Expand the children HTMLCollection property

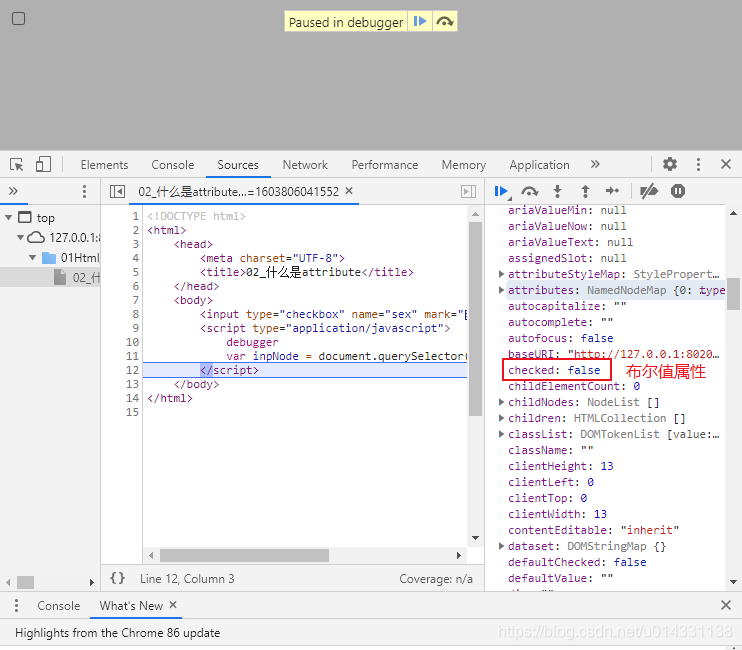click(x=501, y=418)
